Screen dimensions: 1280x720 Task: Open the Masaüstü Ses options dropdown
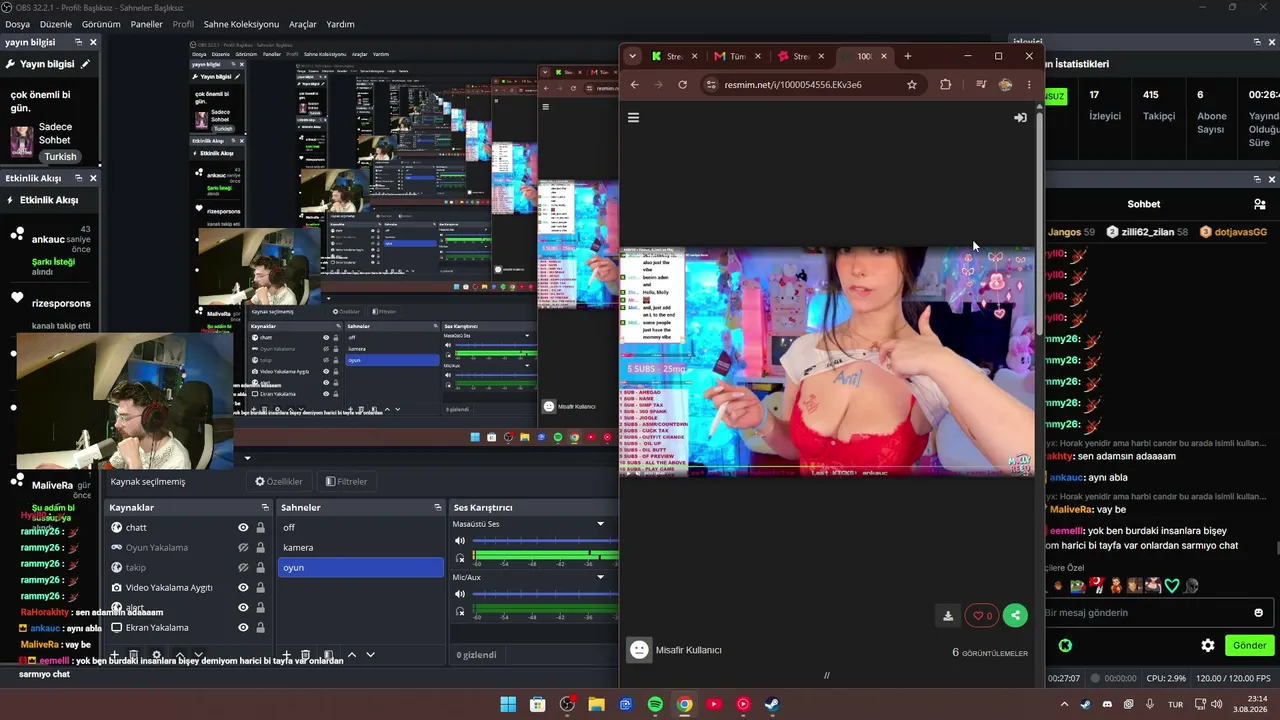click(601, 524)
